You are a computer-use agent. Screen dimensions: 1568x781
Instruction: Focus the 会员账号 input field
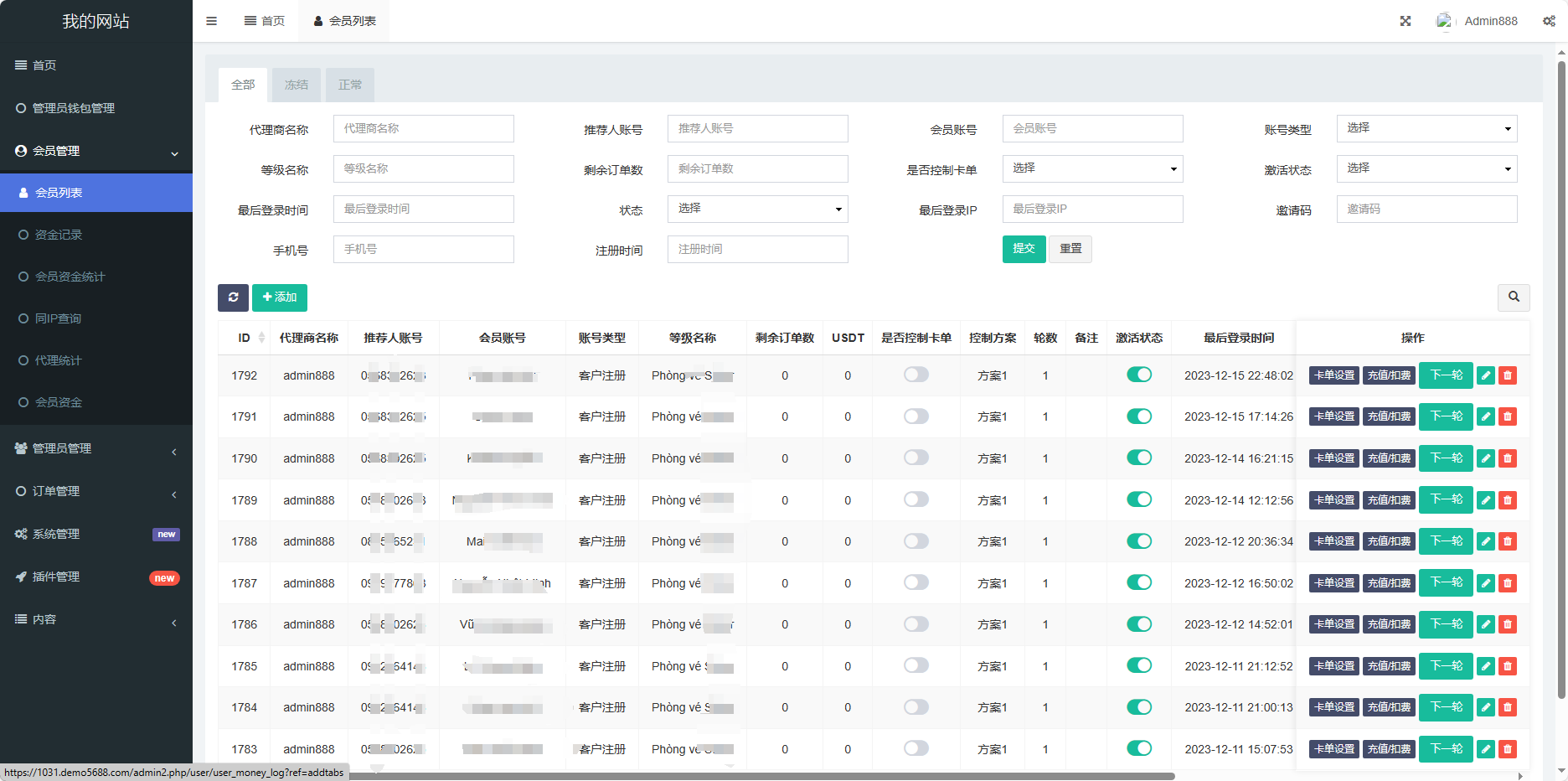(1092, 128)
